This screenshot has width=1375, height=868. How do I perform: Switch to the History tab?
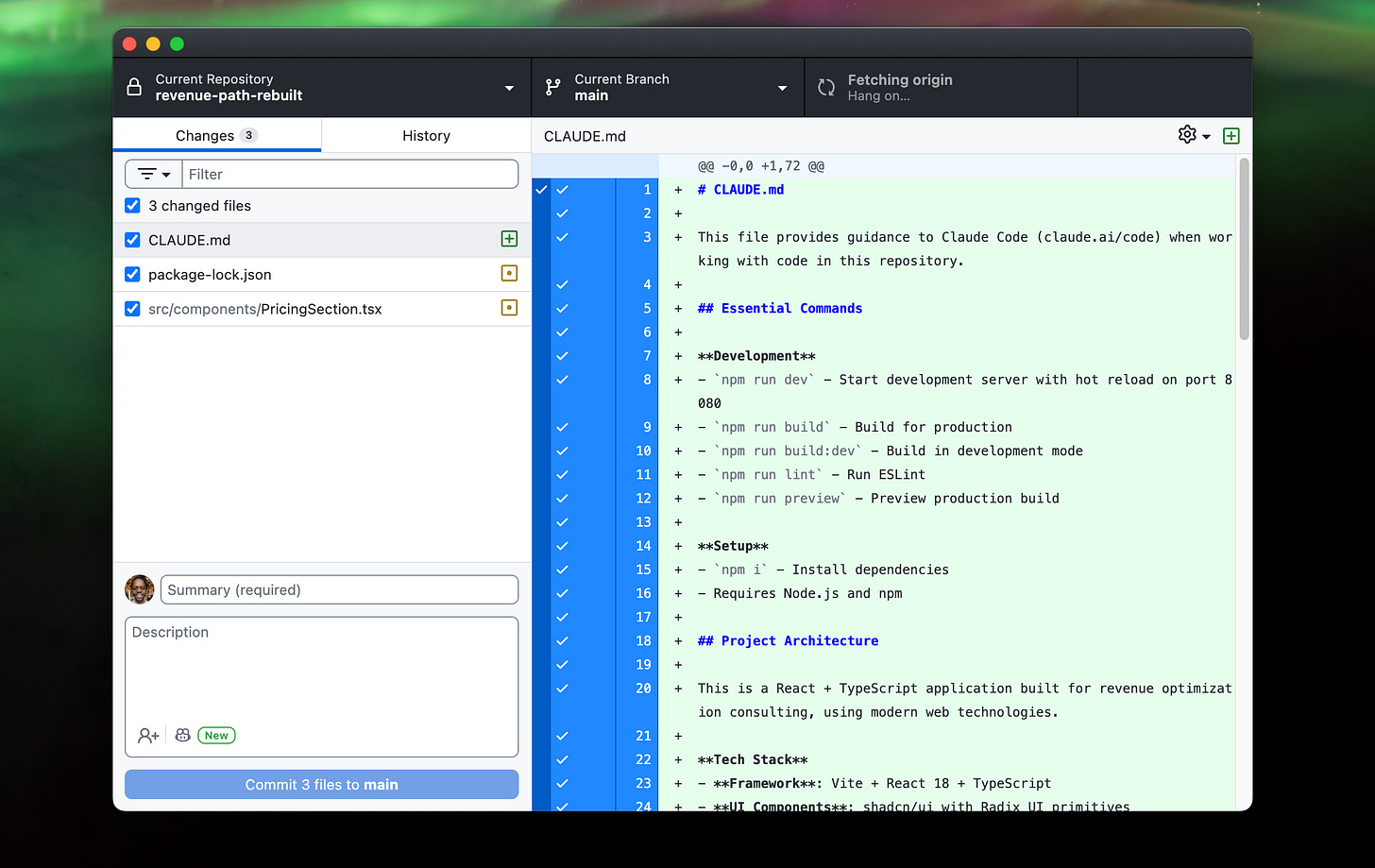(426, 135)
